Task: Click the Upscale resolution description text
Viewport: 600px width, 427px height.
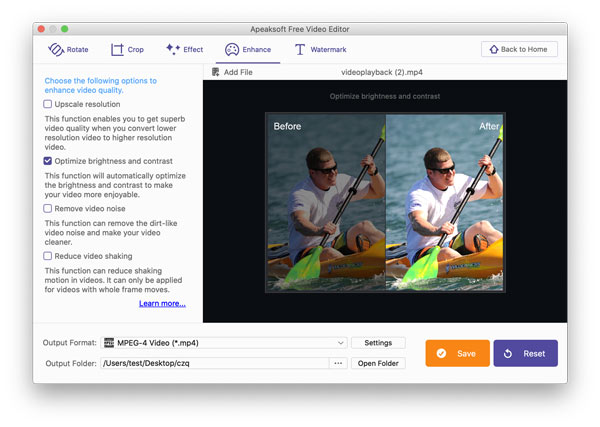Action: 115,133
